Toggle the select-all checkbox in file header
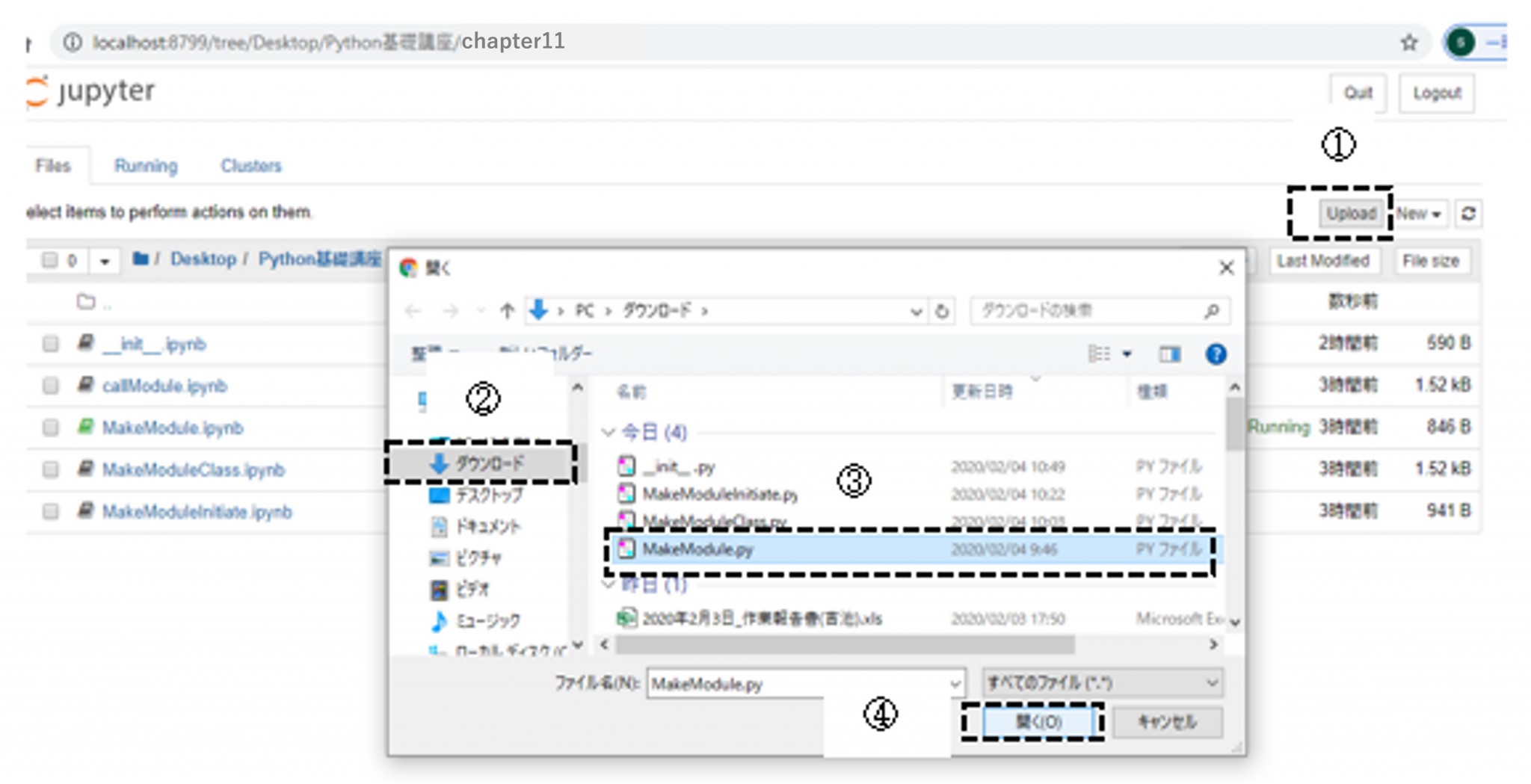Image resolution: width=1531 pixels, height=784 pixels. click(50, 260)
